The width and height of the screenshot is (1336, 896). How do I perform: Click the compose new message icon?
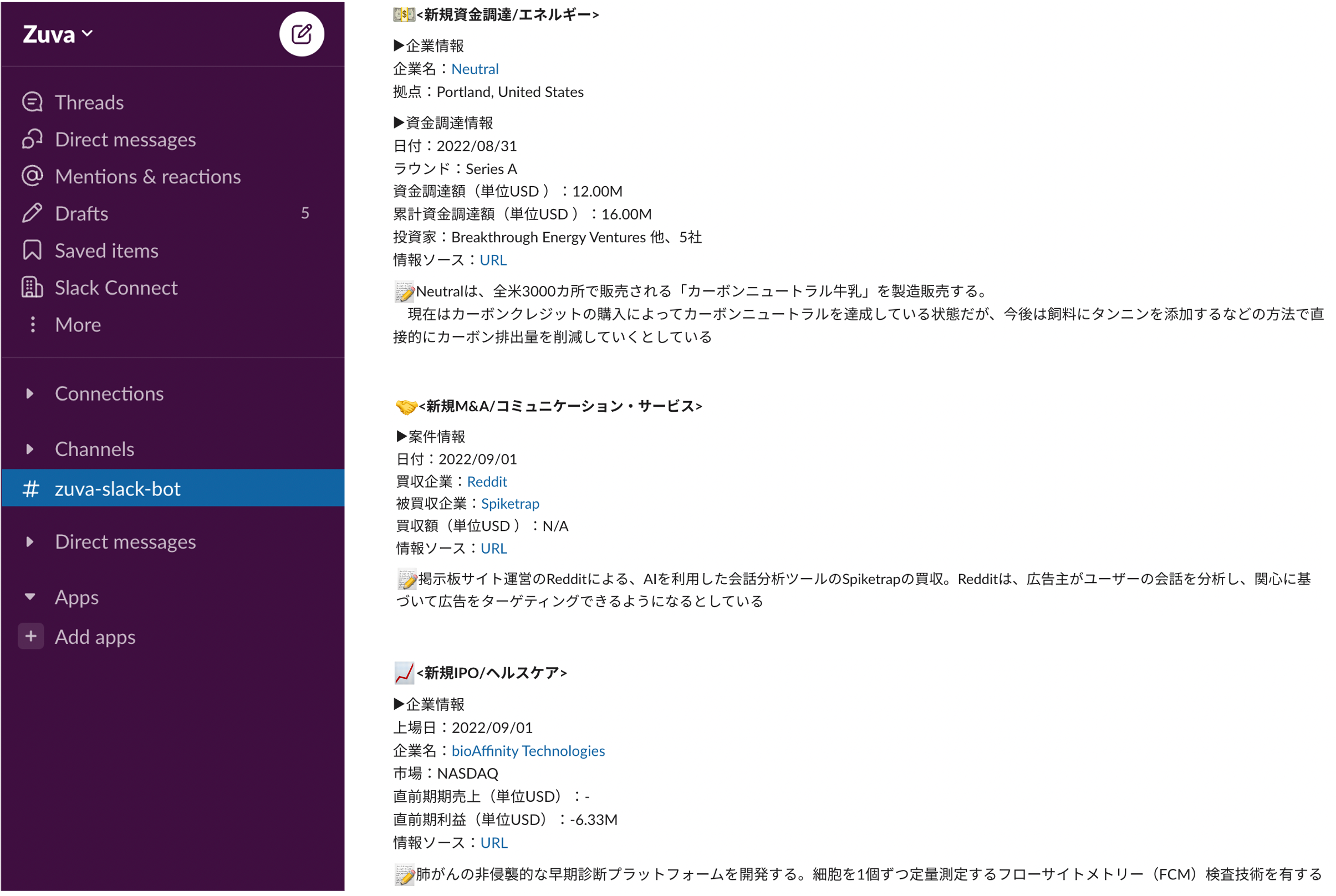pyautogui.click(x=301, y=34)
